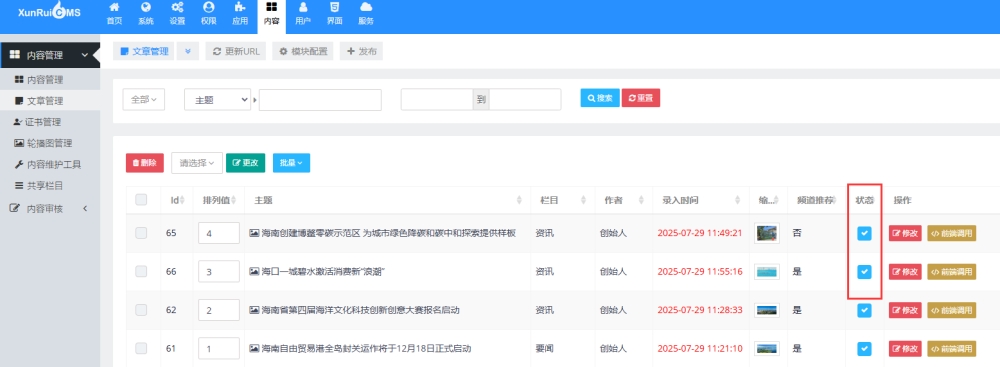Click 修改 for row Id 61
Image resolution: width=1000 pixels, height=367 pixels.
pyautogui.click(x=905, y=348)
